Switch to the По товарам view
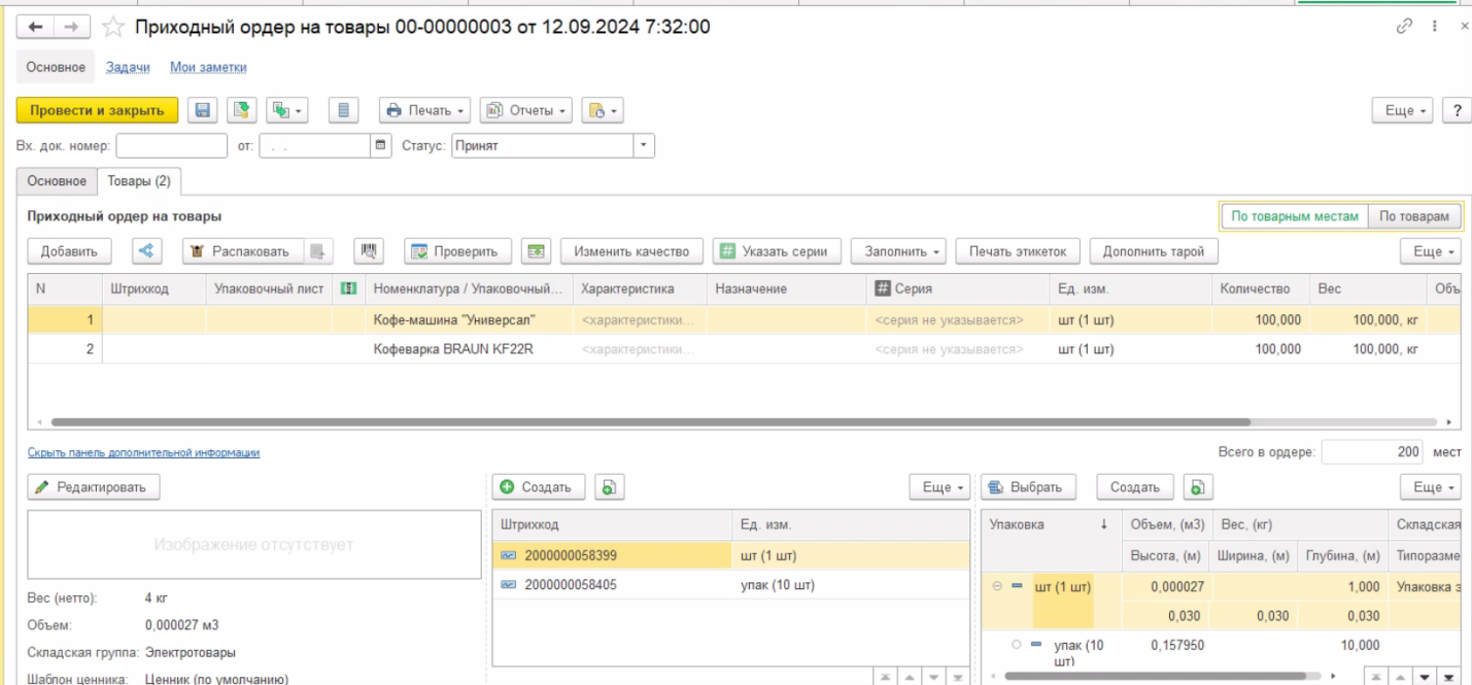 (x=1414, y=216)
